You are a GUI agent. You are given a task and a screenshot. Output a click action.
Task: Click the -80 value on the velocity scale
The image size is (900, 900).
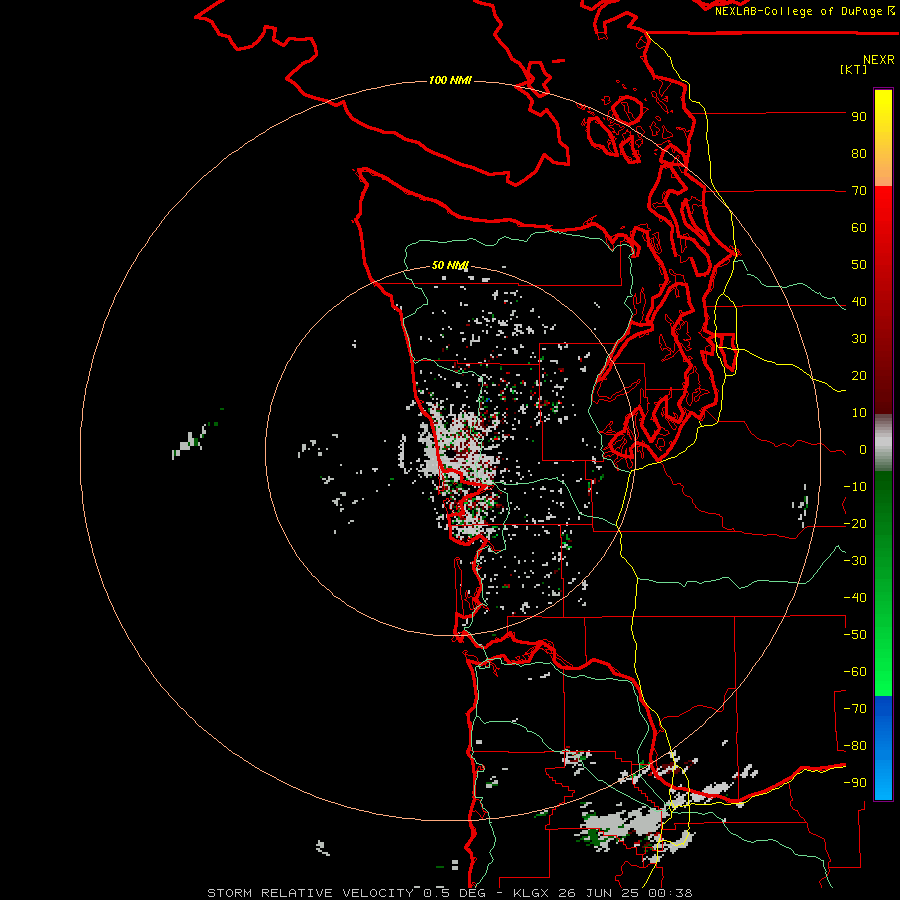(855, 746)
